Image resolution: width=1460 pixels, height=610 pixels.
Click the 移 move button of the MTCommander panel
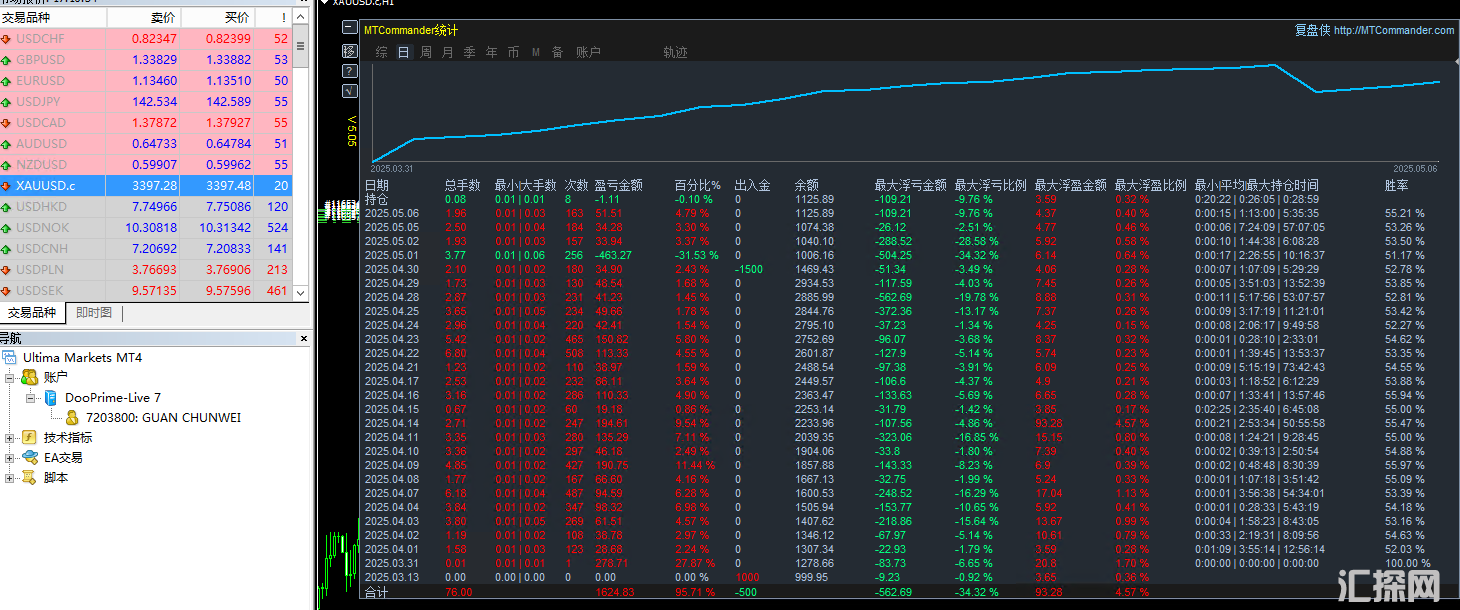coord(349,50)
